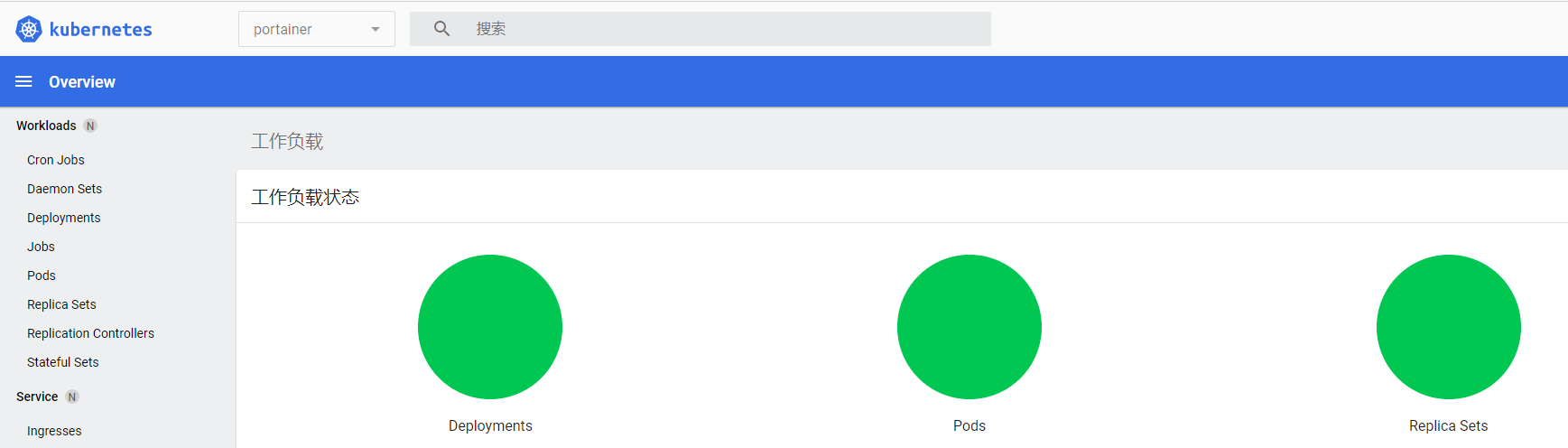Click the Kubernetes helm logo icon
1568x448 pixels.
tap(29, 29)
